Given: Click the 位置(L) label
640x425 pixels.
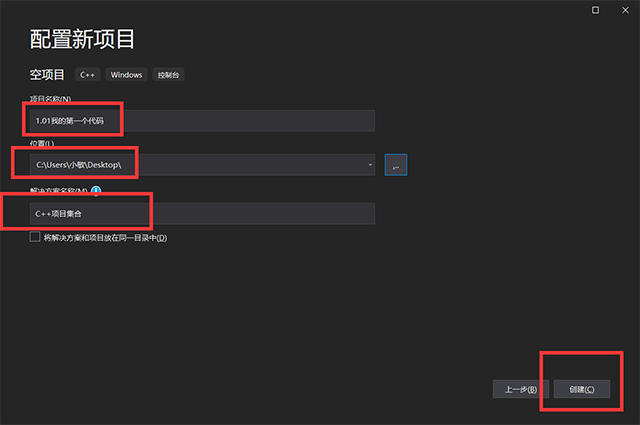Looking at the screenshot, I should [42, 144].
